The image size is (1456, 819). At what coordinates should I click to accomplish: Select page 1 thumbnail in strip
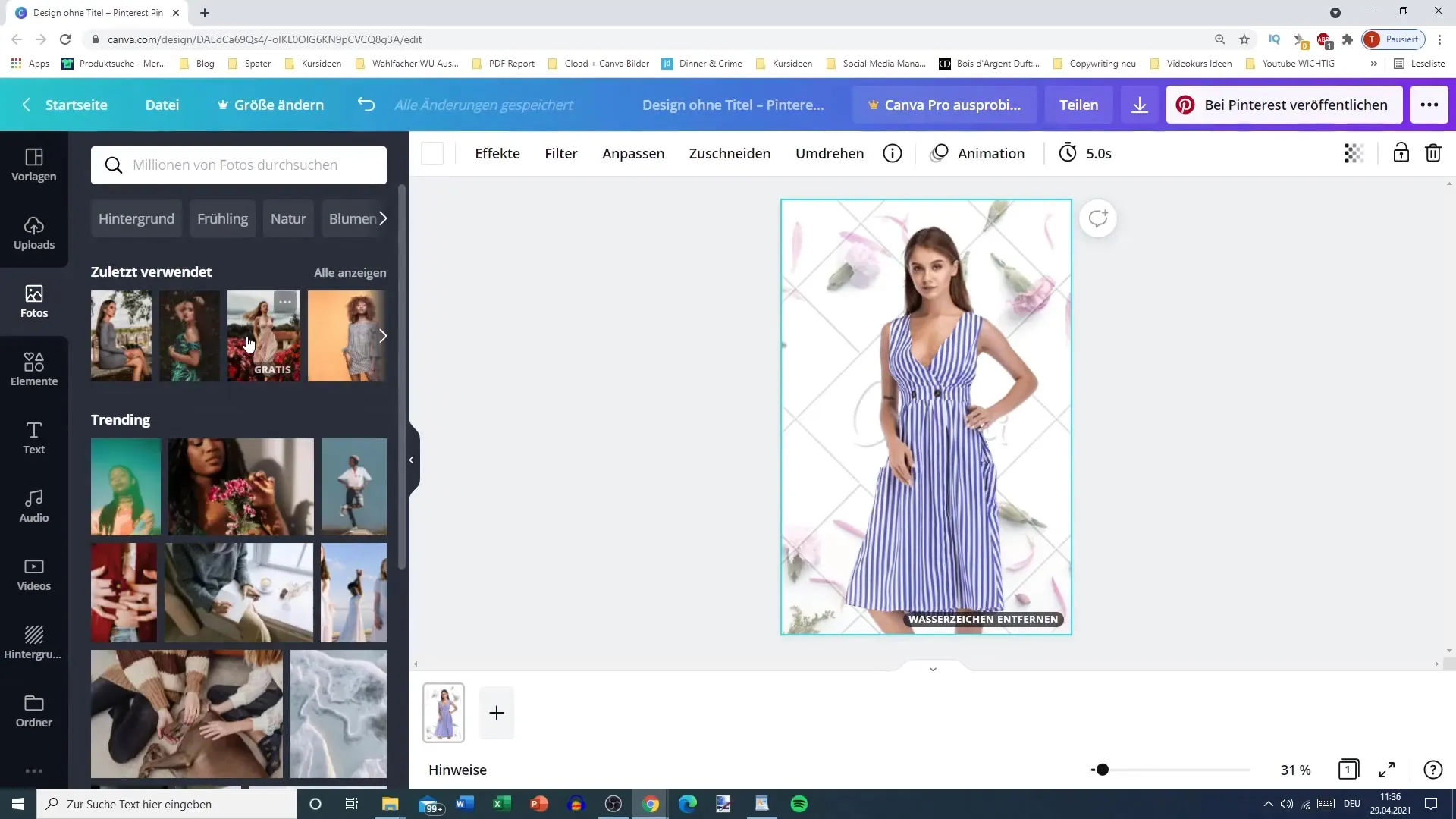(444, 713)
